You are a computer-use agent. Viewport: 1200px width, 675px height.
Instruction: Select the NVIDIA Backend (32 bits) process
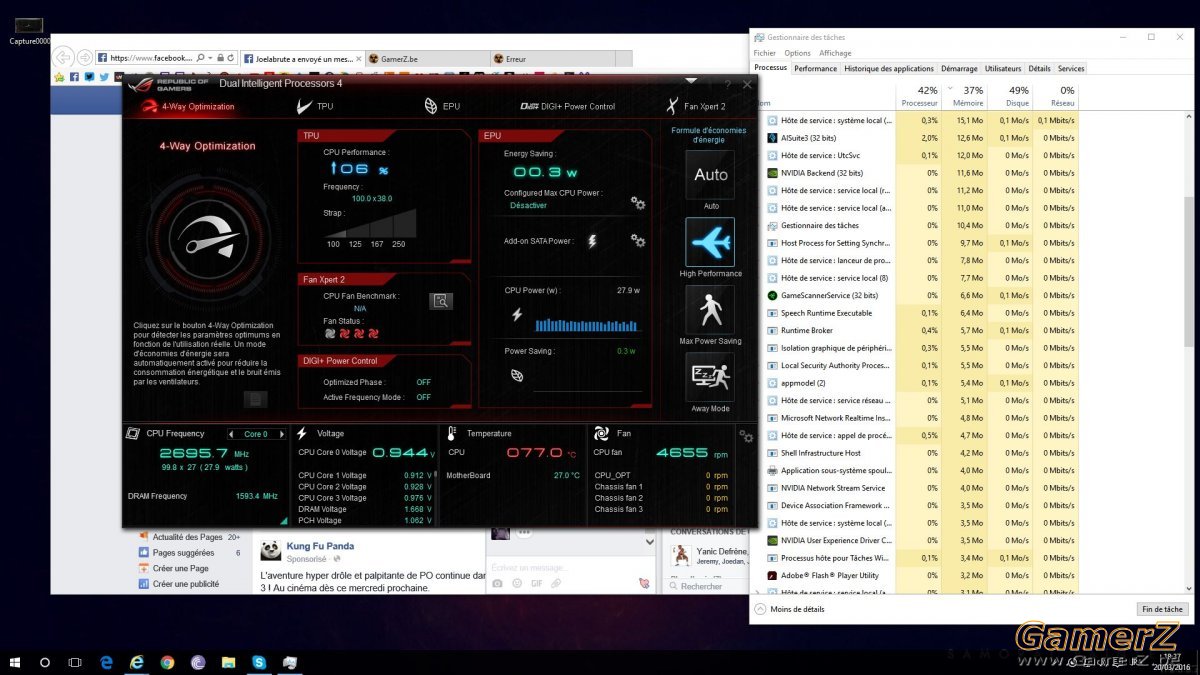point(921,173)
